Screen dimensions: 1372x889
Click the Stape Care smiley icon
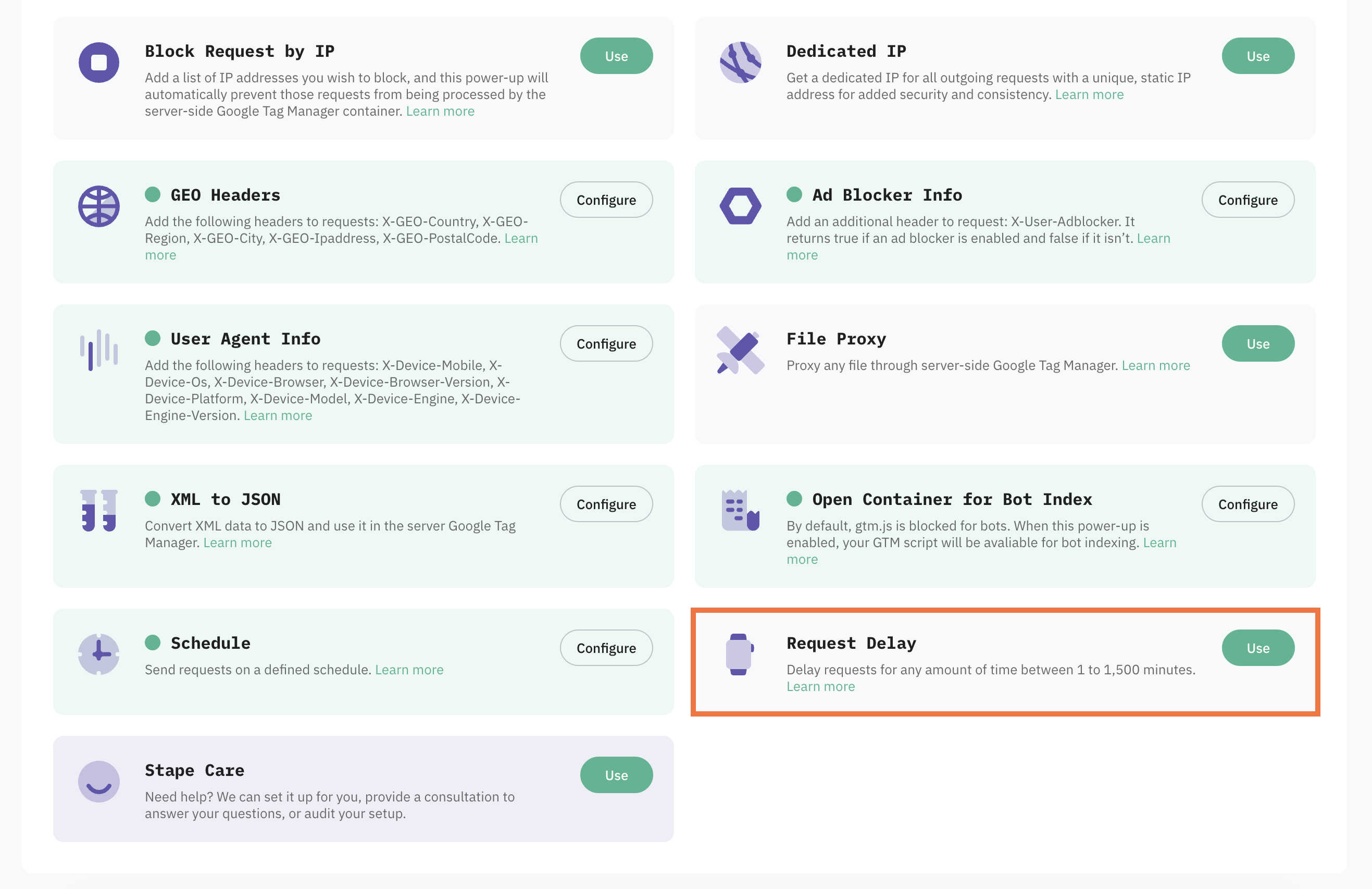(x=98, y=781)
